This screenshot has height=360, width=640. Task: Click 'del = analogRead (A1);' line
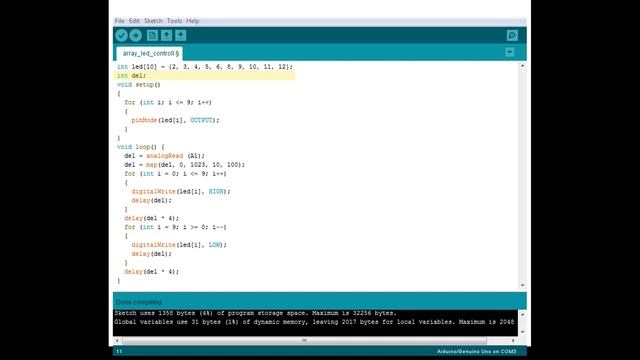164,156
